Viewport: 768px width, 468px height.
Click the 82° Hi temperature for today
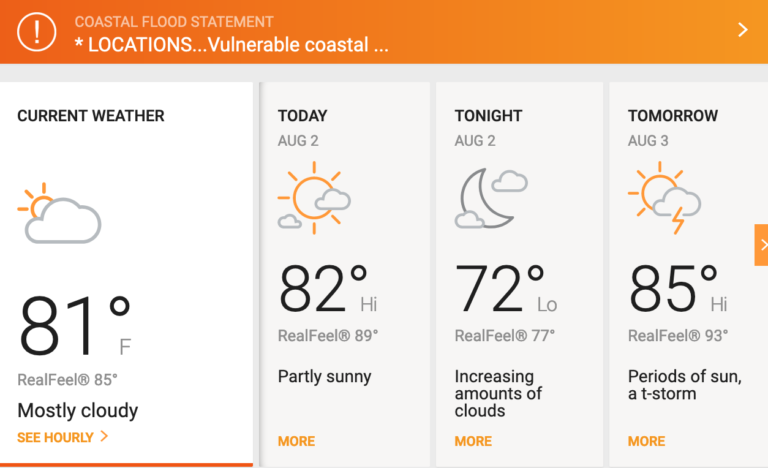[x=328, y=288]
